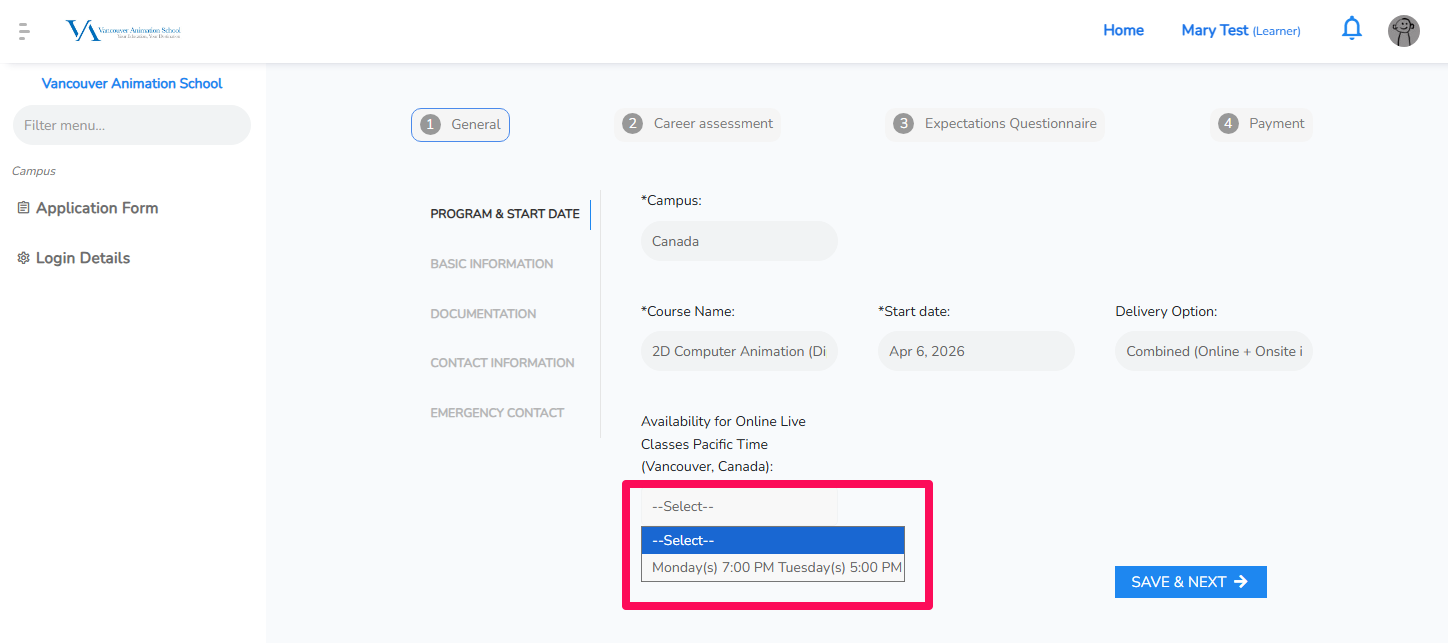The height and width of the screenshot is (643, 1448).
Task: Open Application Form in the sidebar
Action: click(97, 208)
